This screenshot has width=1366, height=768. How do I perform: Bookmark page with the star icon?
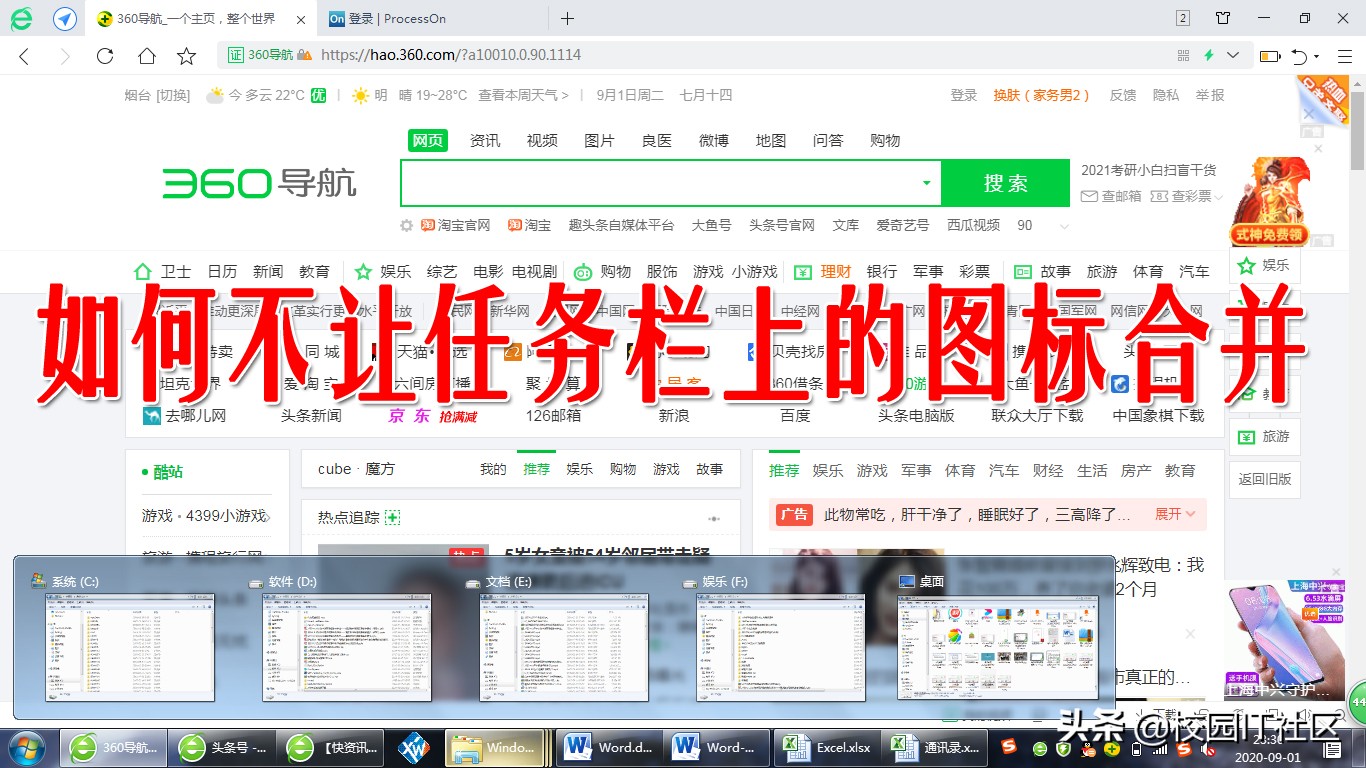[187, 56]
